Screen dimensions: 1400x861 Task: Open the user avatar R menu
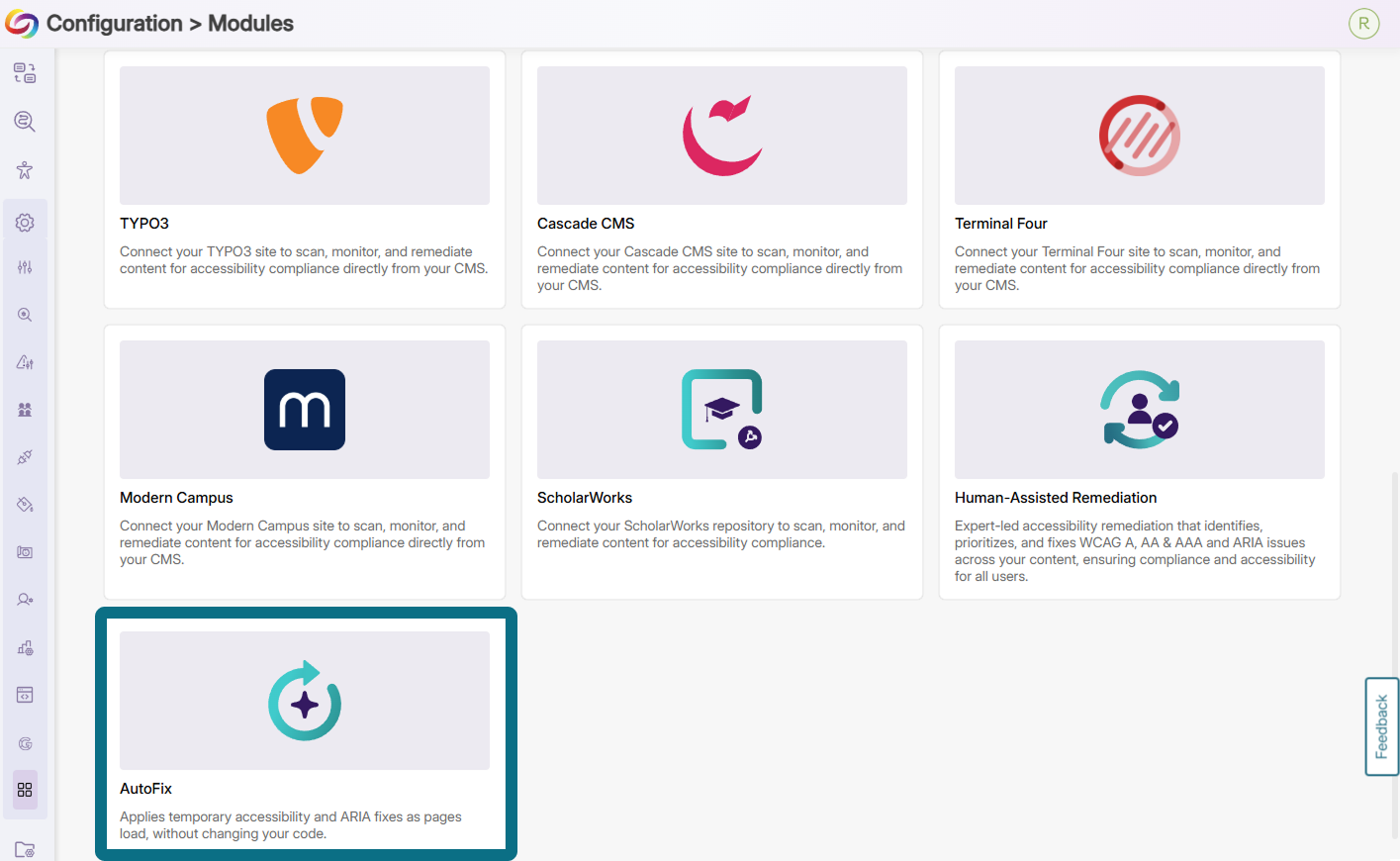[x=1363, y=24]
